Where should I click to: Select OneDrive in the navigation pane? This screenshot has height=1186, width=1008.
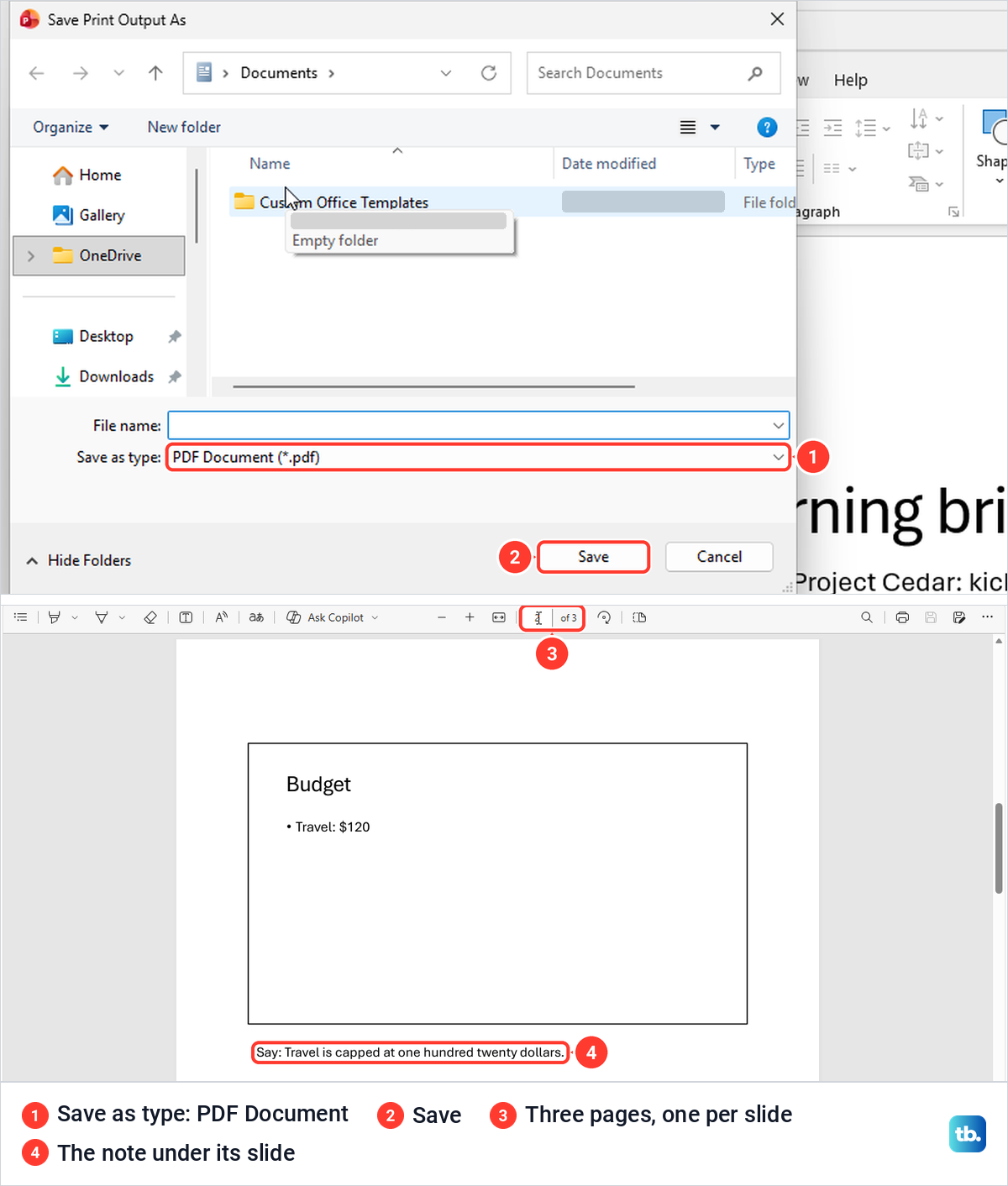pyautogui.click(x=99, y=255)
